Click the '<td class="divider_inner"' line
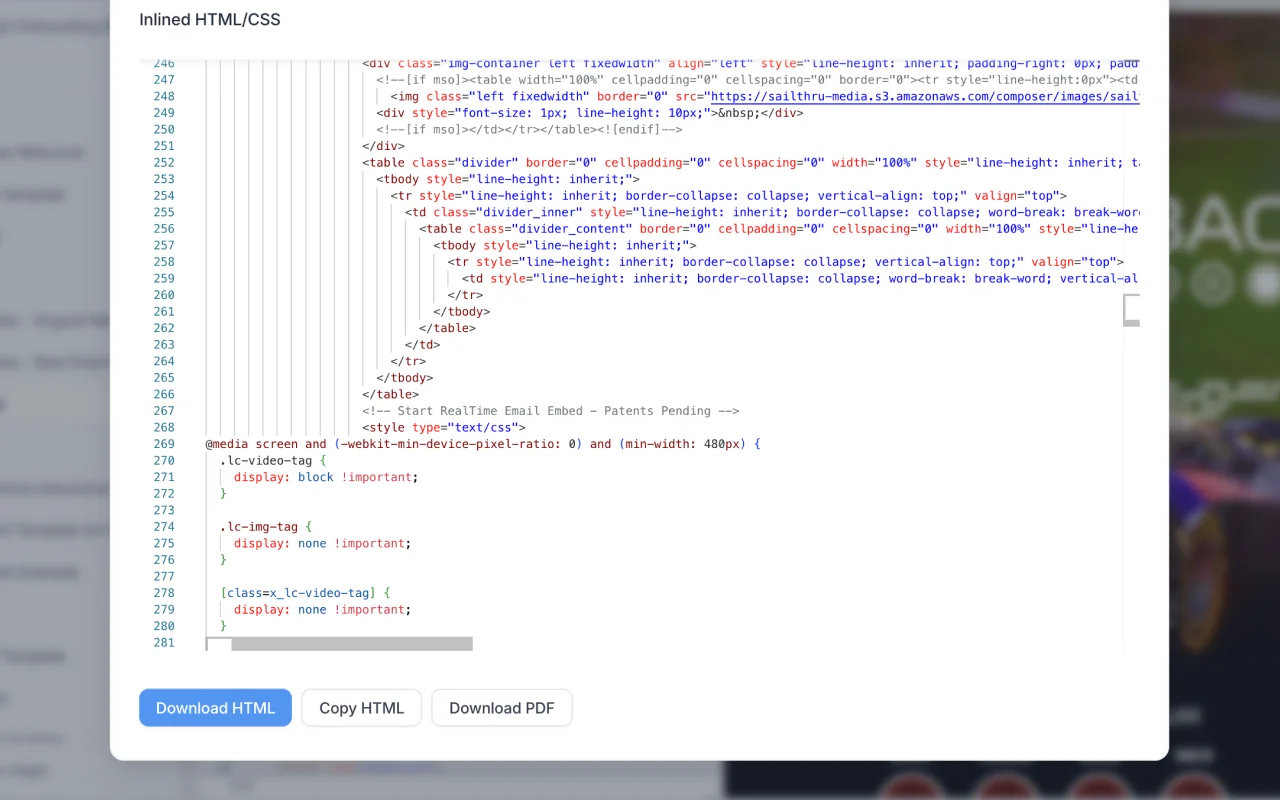Image resolution: width=1280 pixels, height=800 pixels. point(772,212)
